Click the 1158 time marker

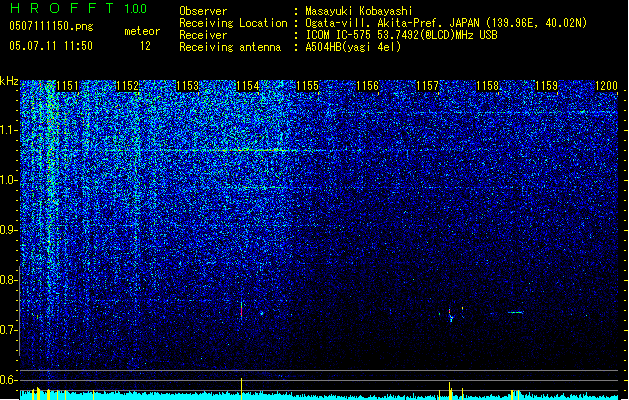coord(487,86)
